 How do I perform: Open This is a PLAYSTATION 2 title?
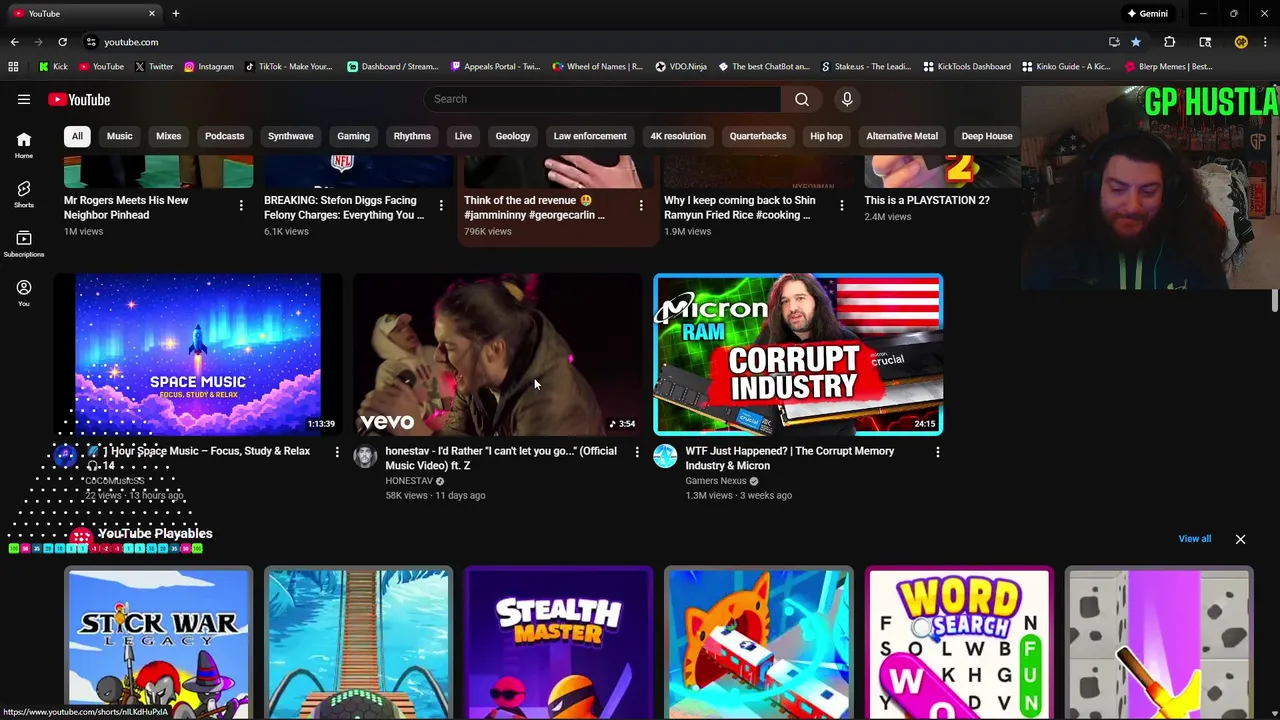coord(927,200)
